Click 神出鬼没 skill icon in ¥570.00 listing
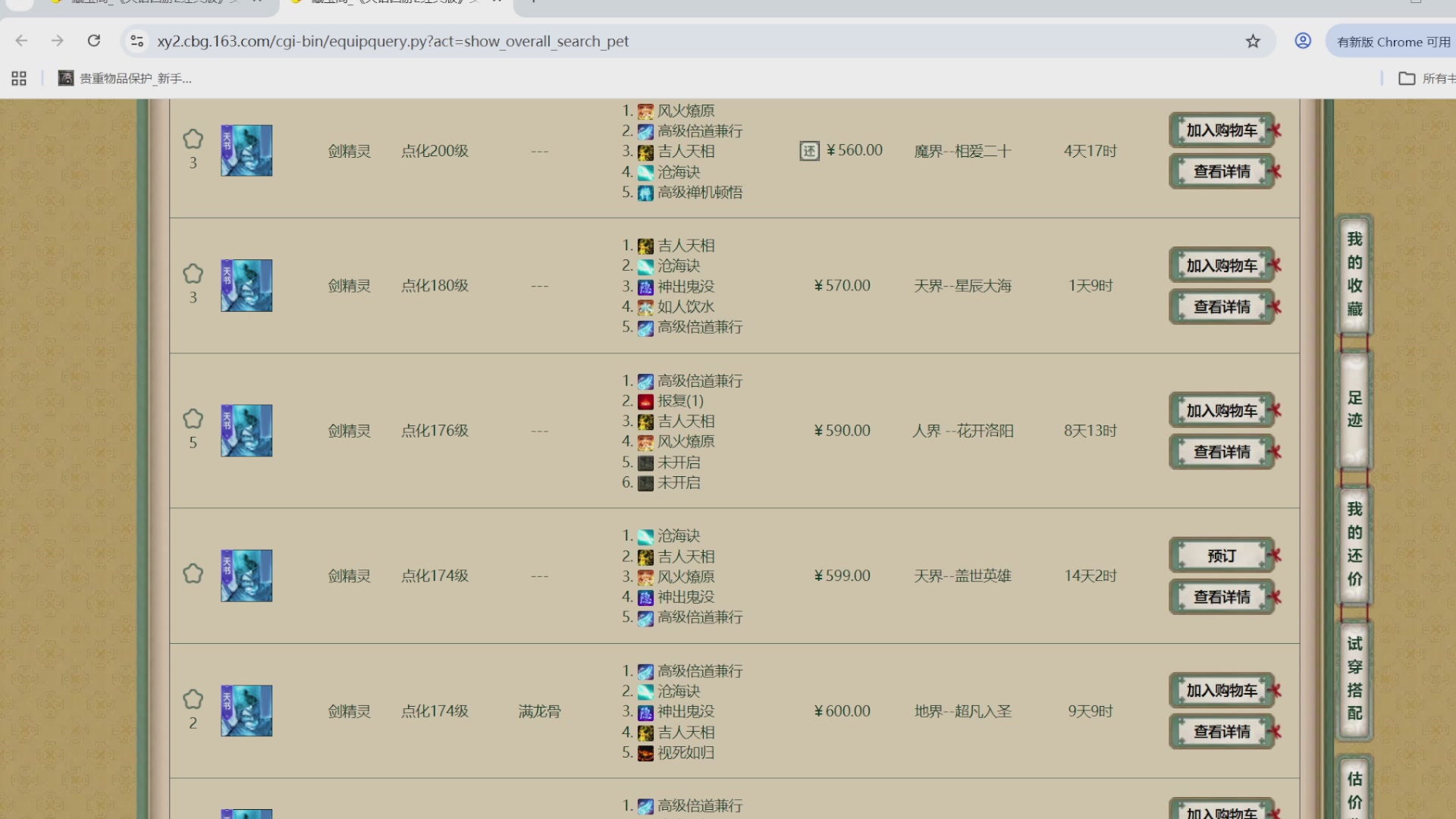Screen dimensions: 1456x819 [x=645, y=287]
